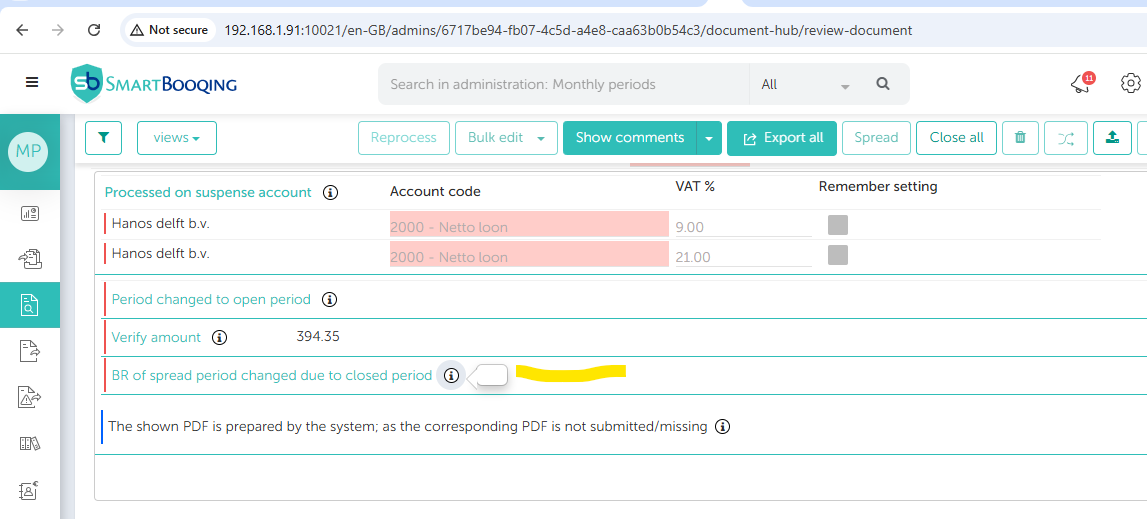This screenshot has width=1147, height=519.
Task: Tick Remember setting checkbox for 9.00 row
Action: [x=837, y=225]
